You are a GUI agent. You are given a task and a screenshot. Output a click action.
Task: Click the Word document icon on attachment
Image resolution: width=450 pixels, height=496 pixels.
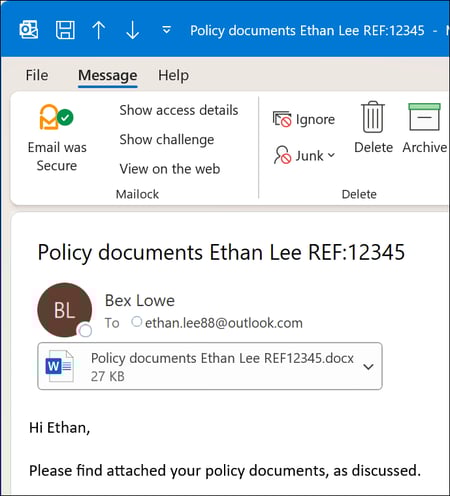59,366
